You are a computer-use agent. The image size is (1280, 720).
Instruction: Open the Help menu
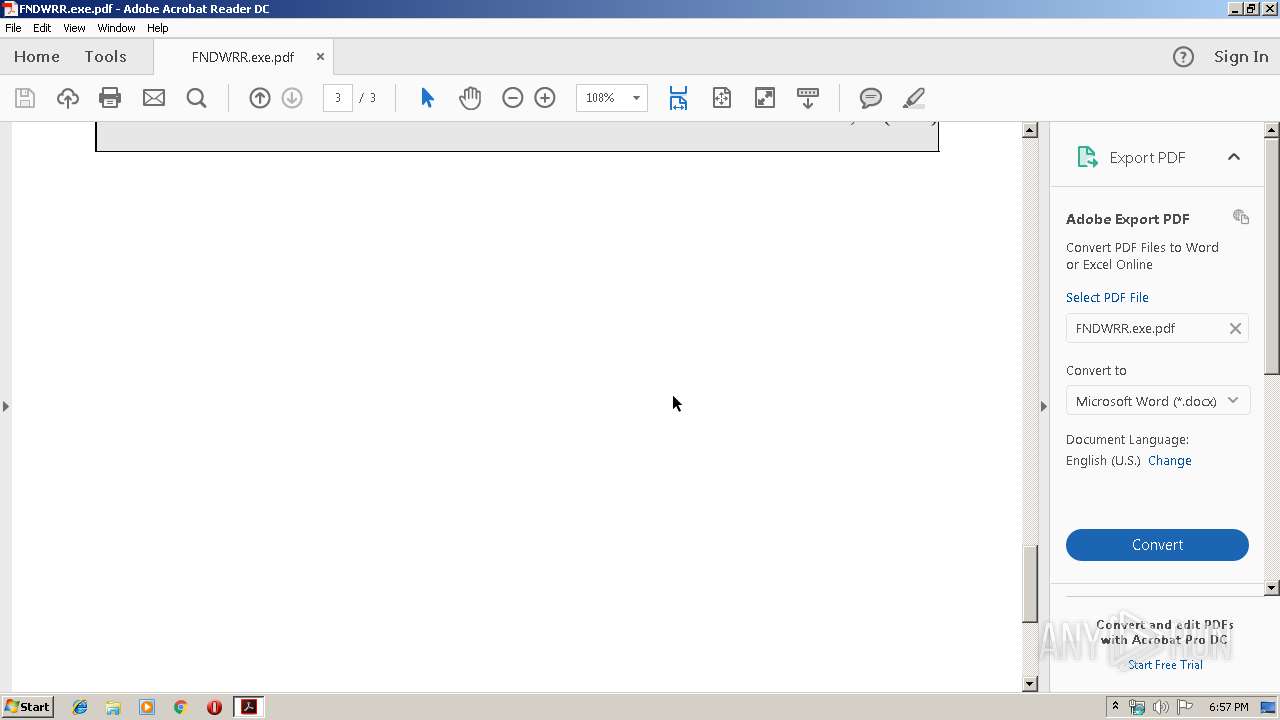[158, 28]
